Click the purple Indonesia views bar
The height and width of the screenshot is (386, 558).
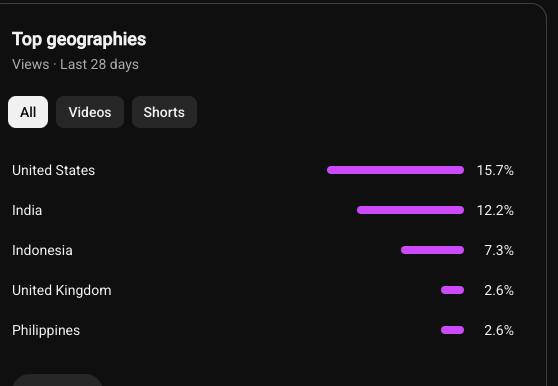[432, 250]
